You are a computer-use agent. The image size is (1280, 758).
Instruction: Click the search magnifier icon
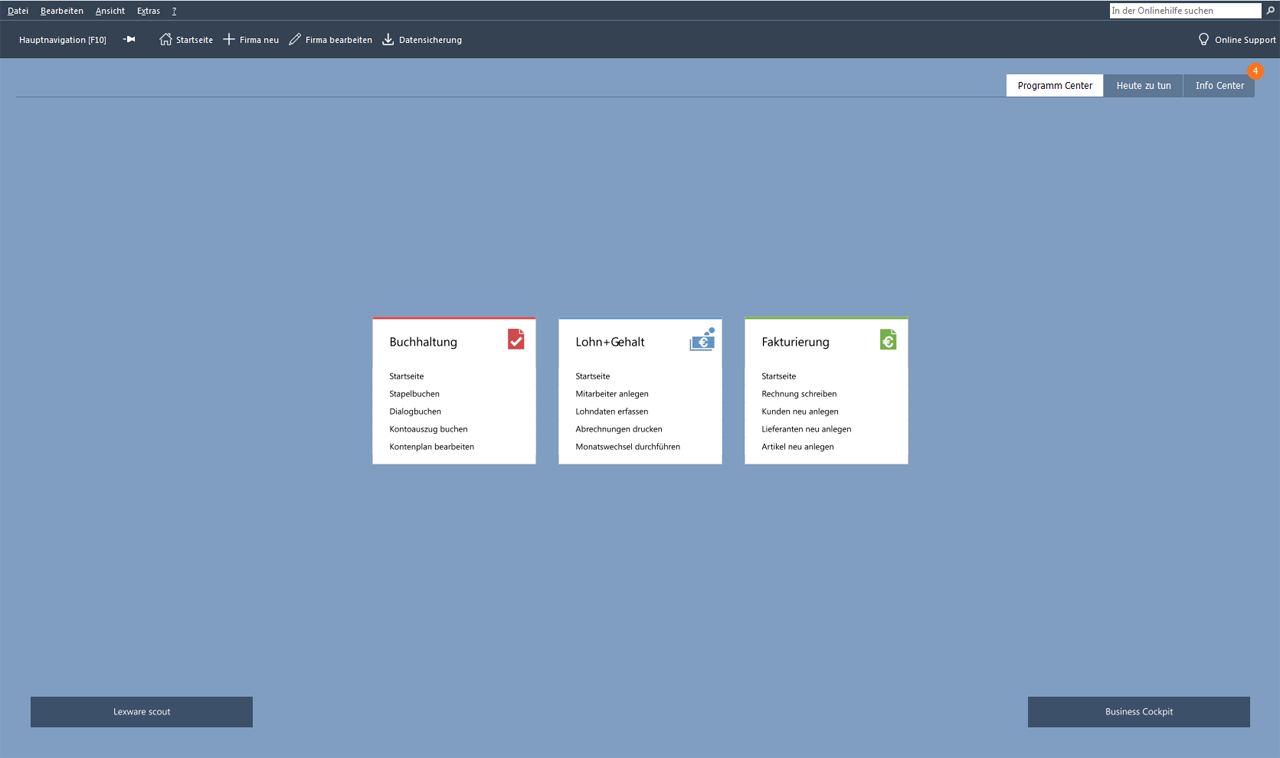(x=1271, y=11)
